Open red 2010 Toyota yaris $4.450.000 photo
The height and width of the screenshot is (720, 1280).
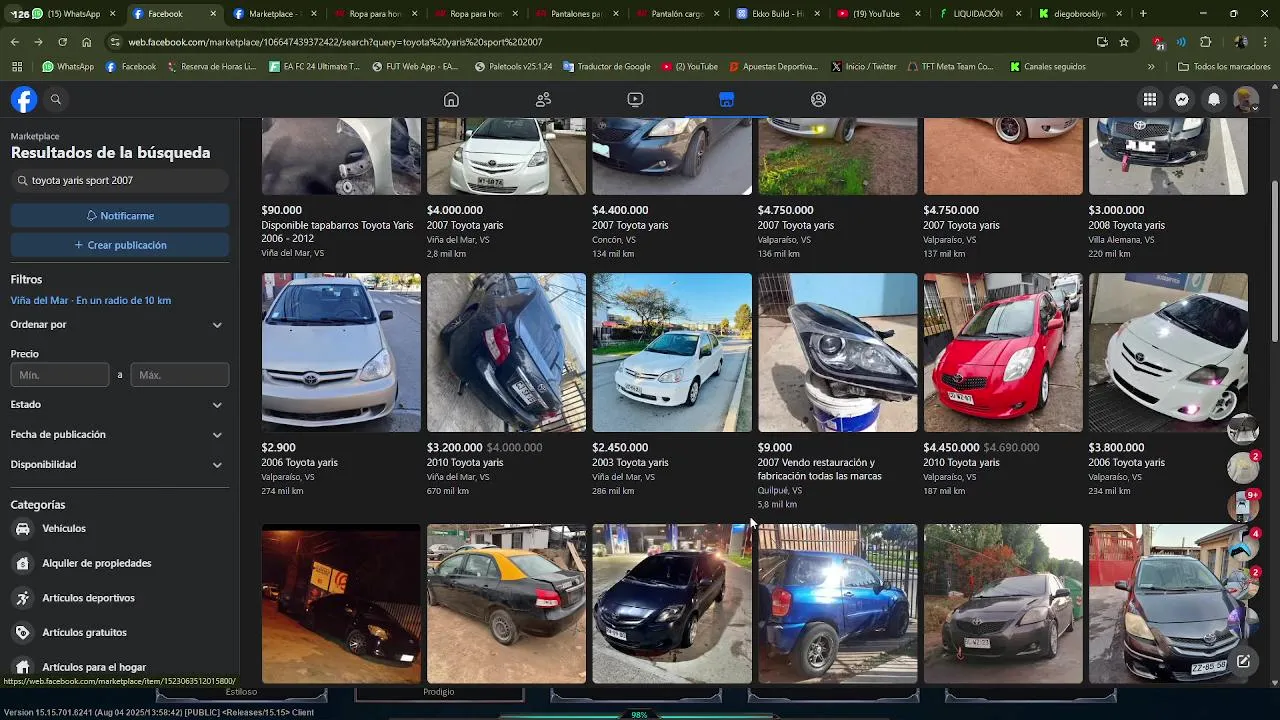[1003, 353]
